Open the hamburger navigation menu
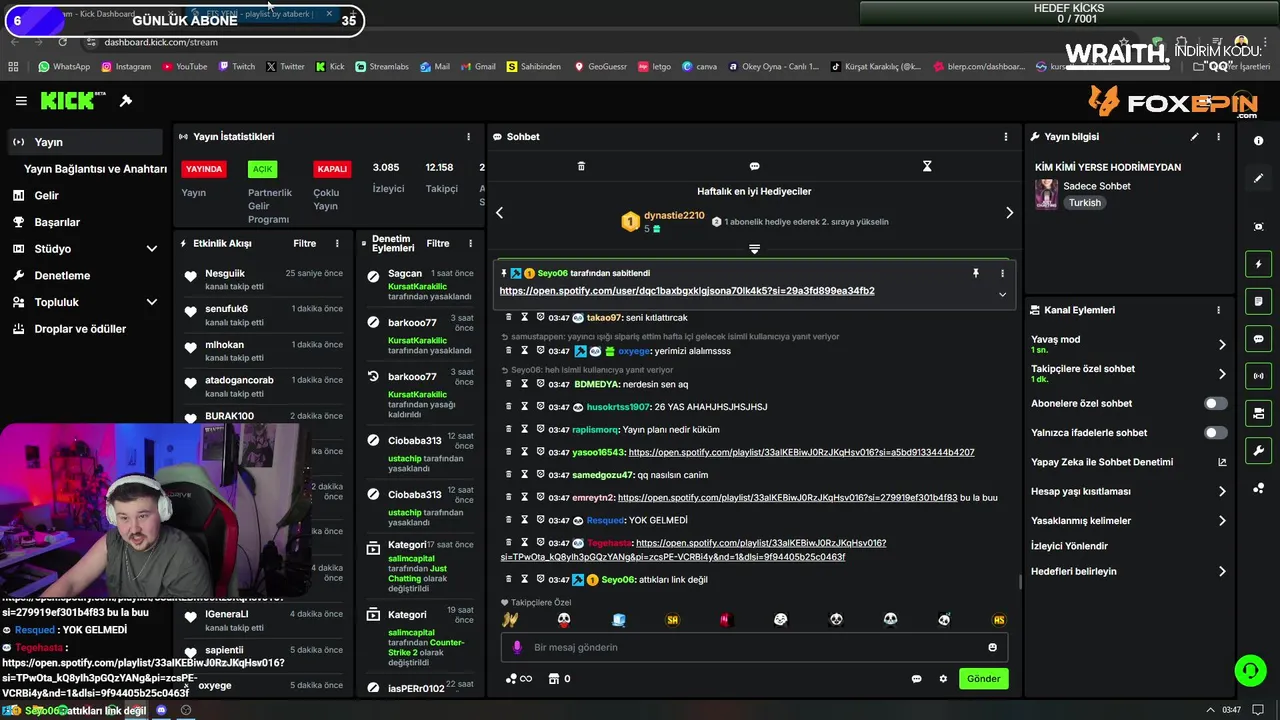The width and height of the screenshot is (1280, 720). click(21, 101)
